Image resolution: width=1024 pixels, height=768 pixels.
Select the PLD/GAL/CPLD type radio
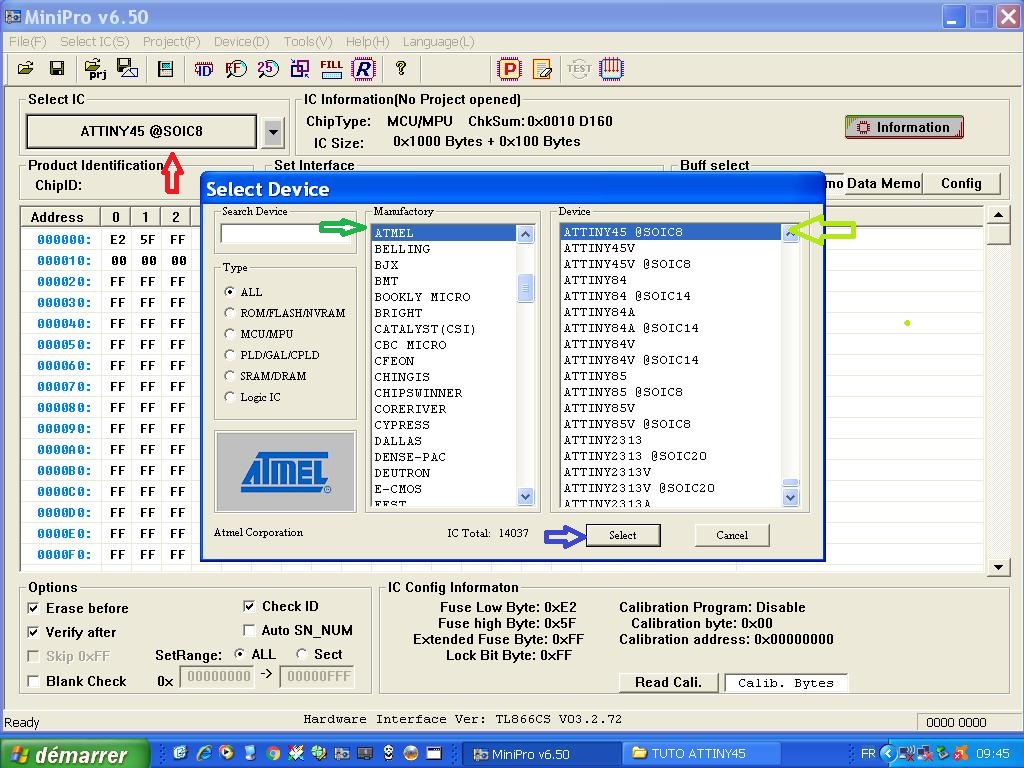coord(229,355)
